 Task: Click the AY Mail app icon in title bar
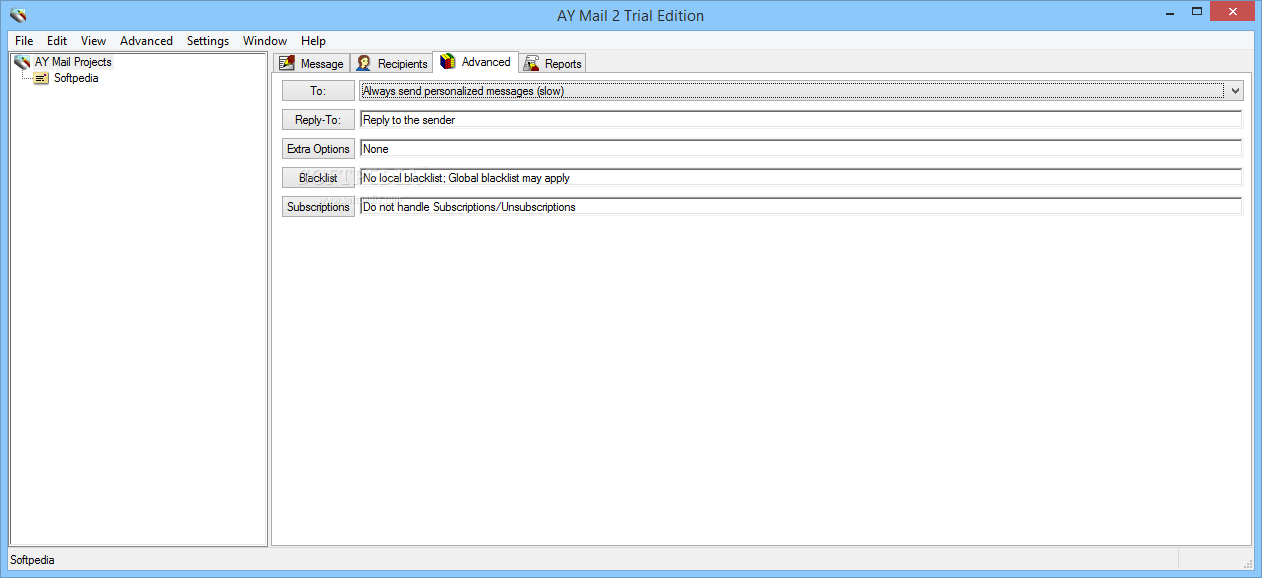(18, 15)
